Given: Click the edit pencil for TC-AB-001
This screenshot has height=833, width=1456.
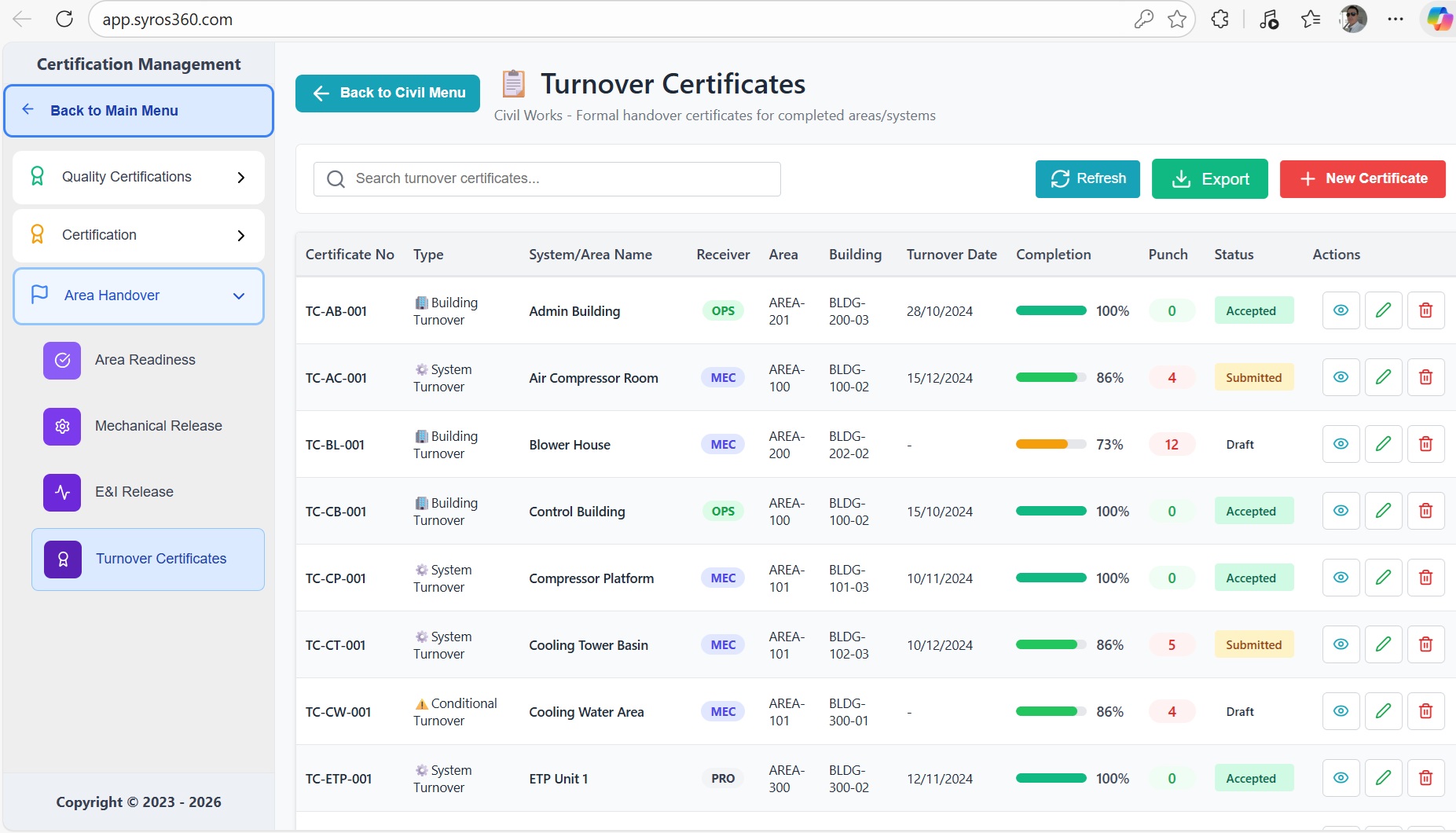Looking at the screenshot, I should [x=1383, y=310].
